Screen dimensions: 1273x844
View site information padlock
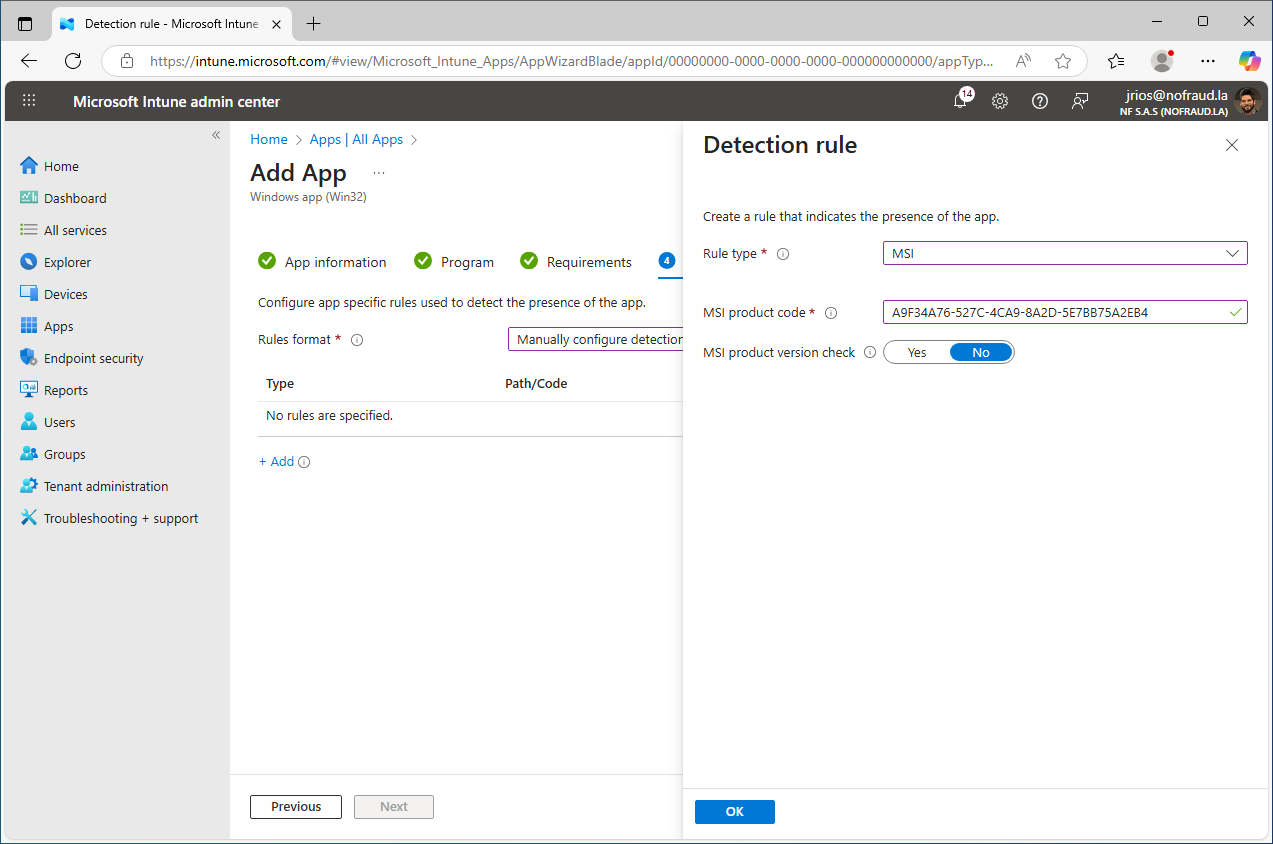pyautogui.click(x=127, y=61)
